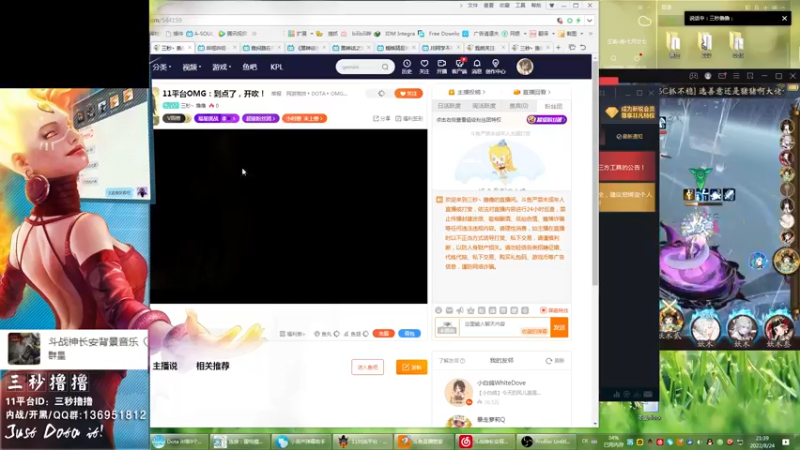The image size is (800, 450).
Task: Click the 福利签到 check-in icon
Action: [x=398, y=118]
